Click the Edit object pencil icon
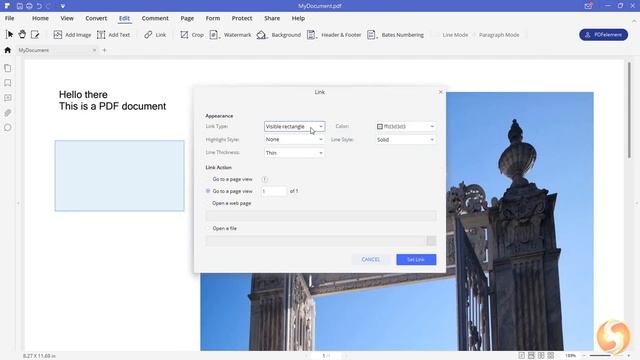The image size is (640, 360). click(x=35, y=35)
